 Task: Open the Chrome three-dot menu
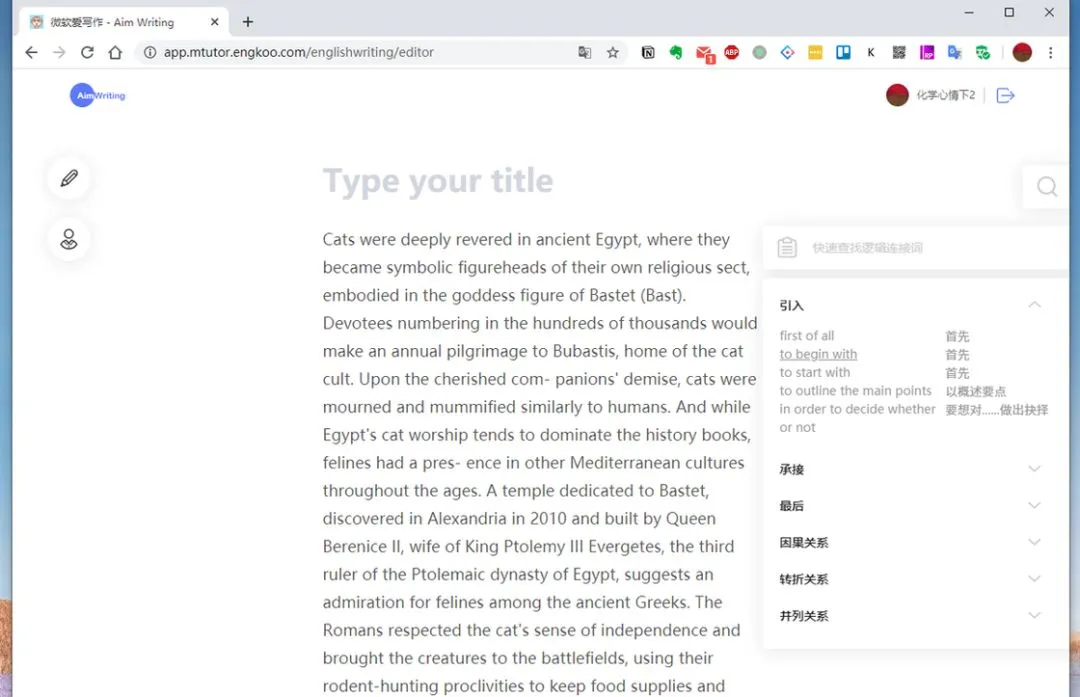coord(1050,52)
